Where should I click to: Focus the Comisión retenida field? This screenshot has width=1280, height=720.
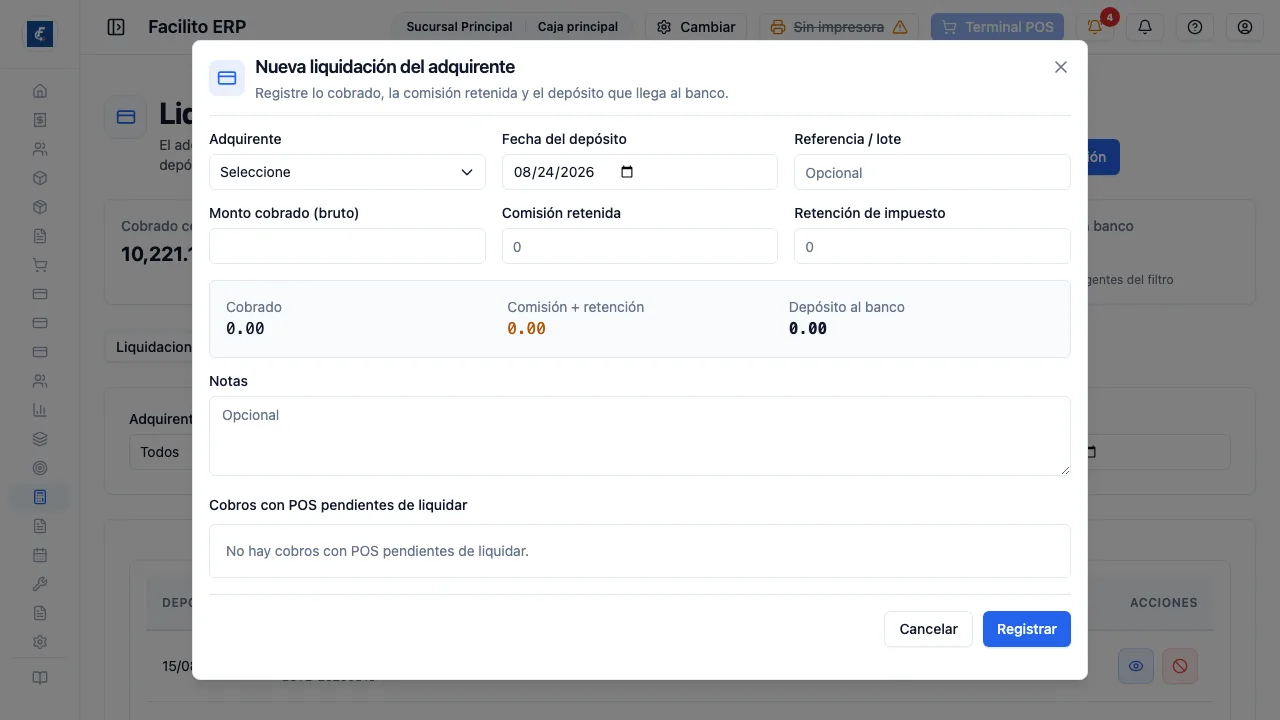click(x=640, y=246)
